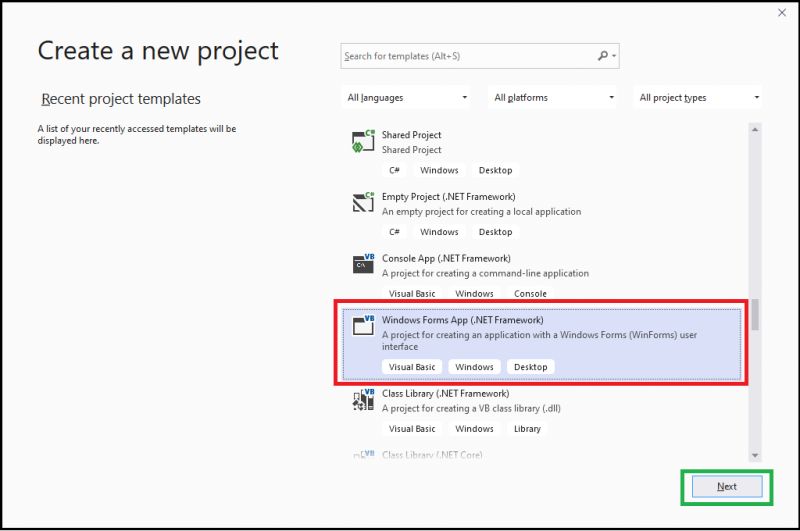Select Console App (.NET Framework) title
The image size is (800, 531).
pos(446,258)
